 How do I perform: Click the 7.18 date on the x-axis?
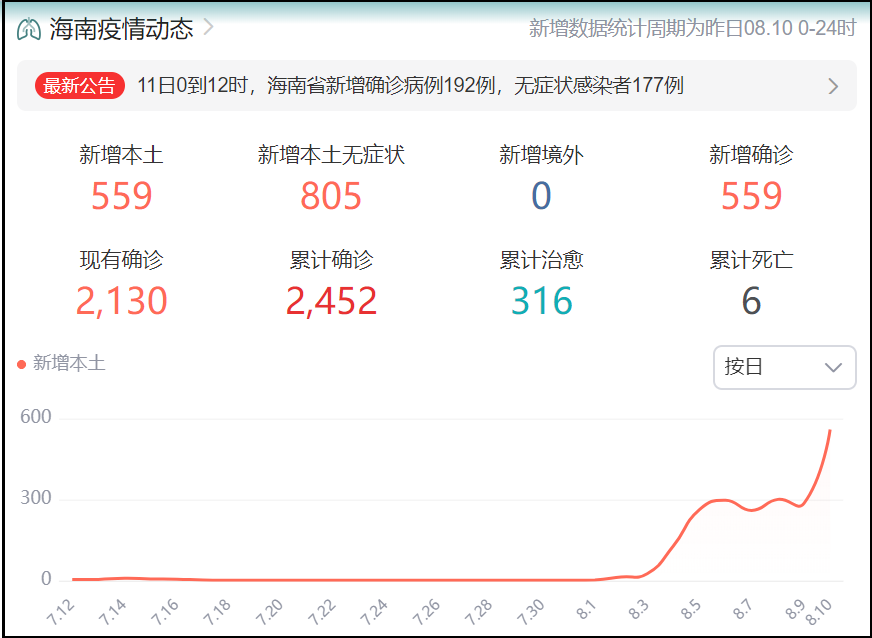click(217, 612)
